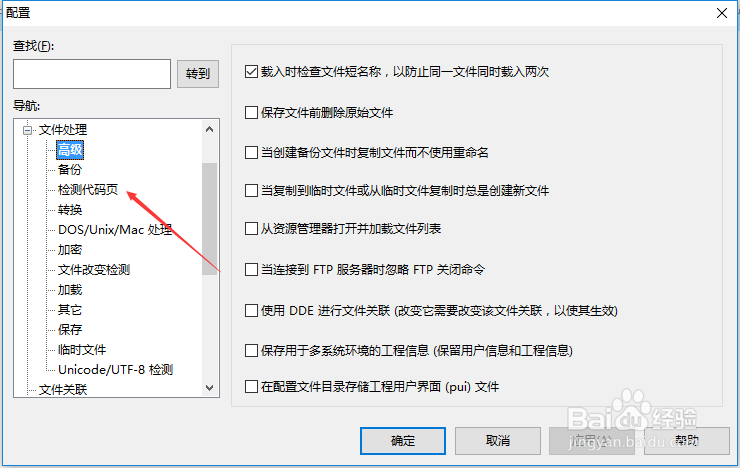Uncheck 载入时检查文件短名称 checkbox
Viewport: 740px width, 468px height.
251,72
